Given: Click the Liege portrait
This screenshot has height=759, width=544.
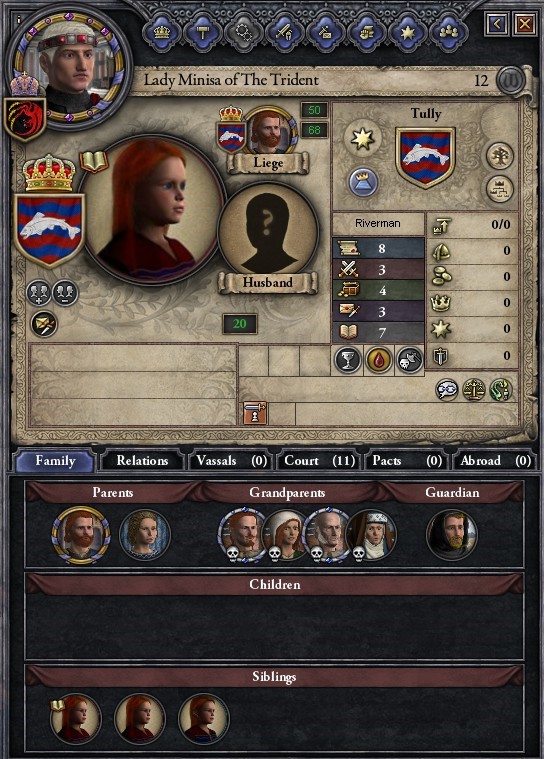Looking at the screenshot, I should (268, 131).
